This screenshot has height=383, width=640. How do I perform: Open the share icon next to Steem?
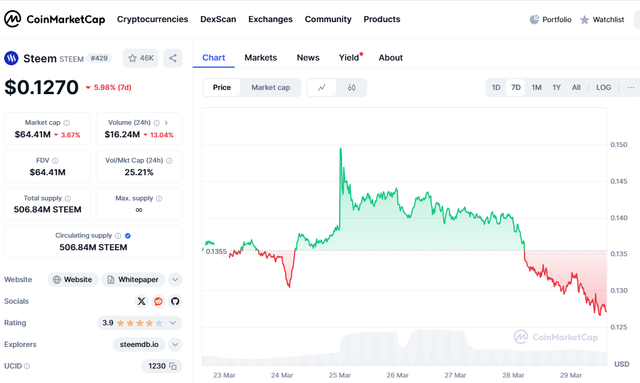(x=173, y=58)
